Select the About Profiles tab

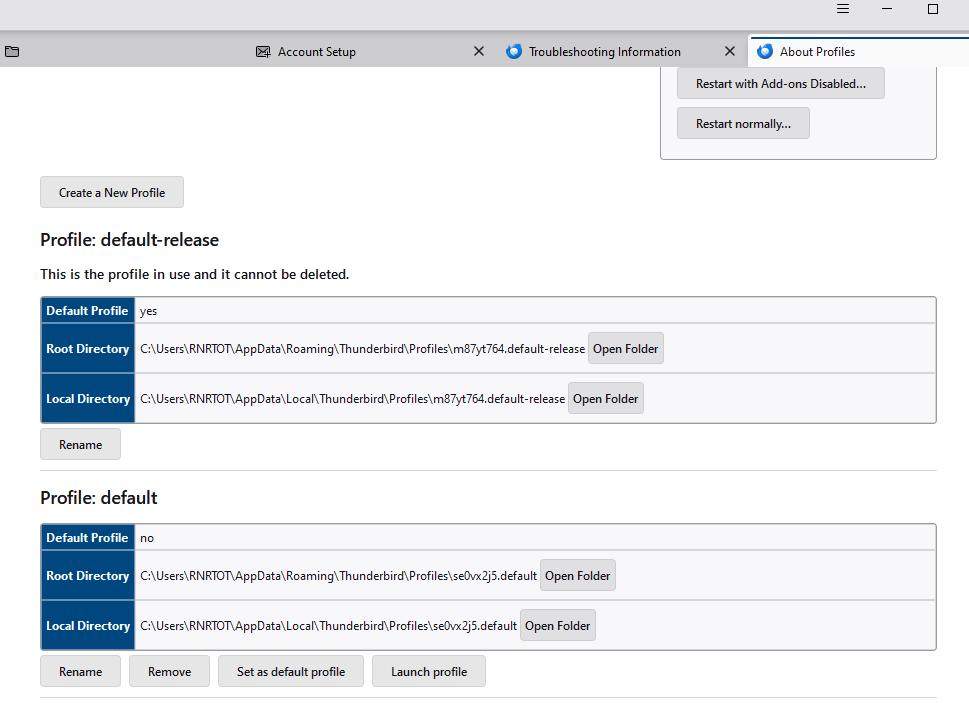[859, 52]
